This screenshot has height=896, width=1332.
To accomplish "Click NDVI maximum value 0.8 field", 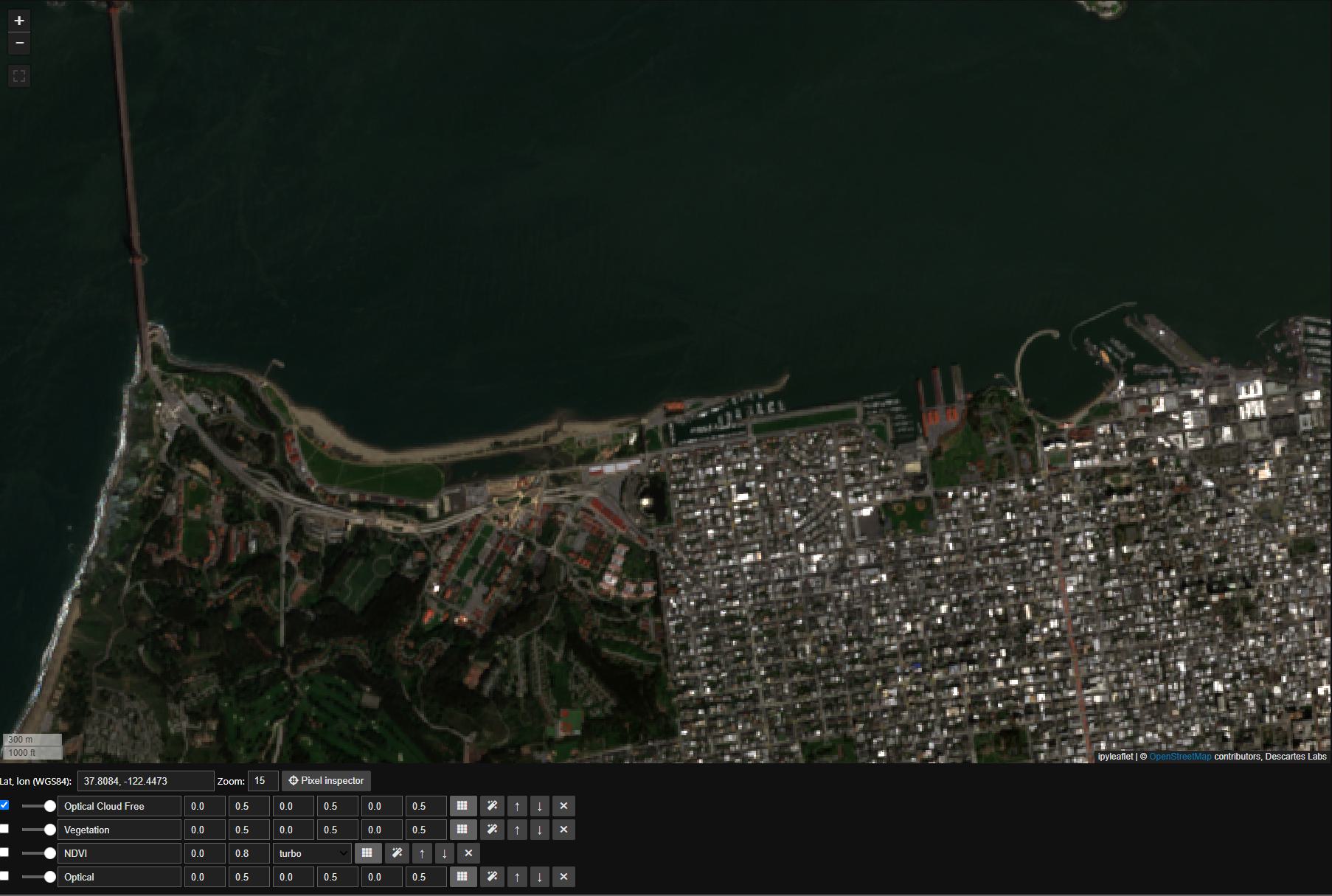I will click(x=249, y=853).
